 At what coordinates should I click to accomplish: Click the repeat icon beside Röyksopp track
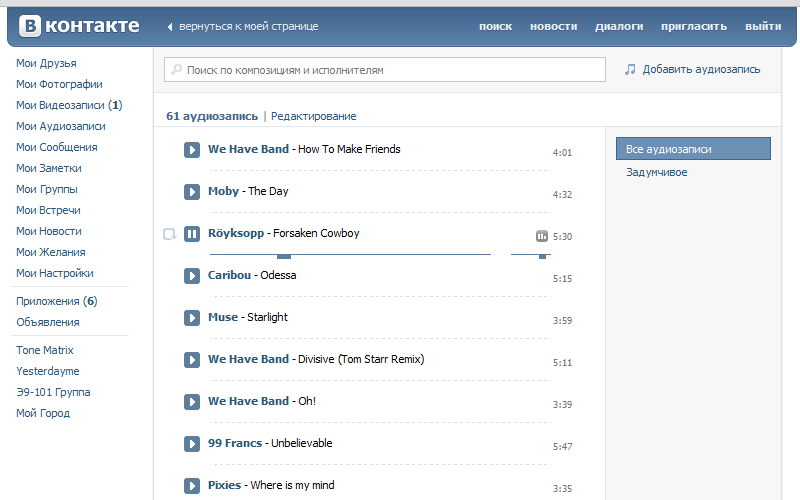point(169,234)
